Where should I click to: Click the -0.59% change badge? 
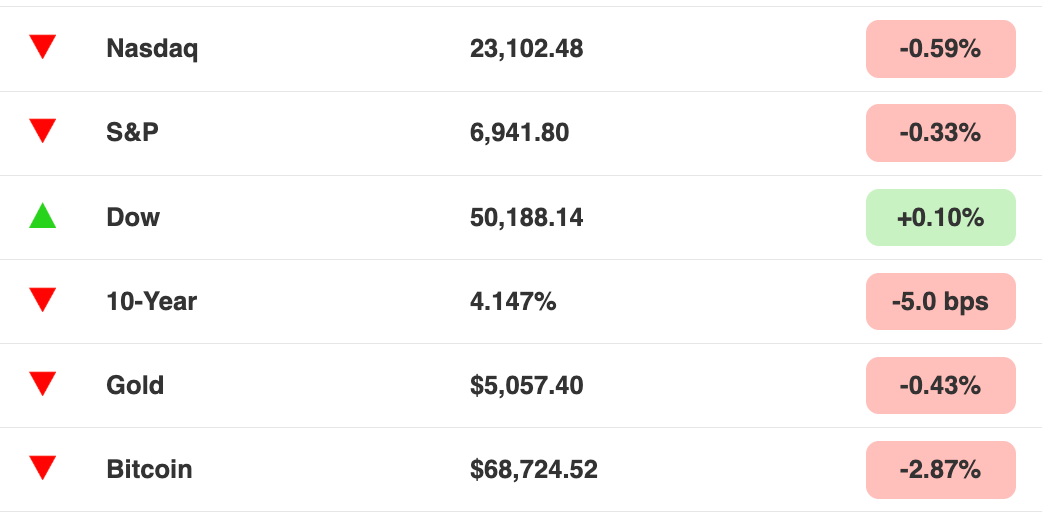coord(940,49)
